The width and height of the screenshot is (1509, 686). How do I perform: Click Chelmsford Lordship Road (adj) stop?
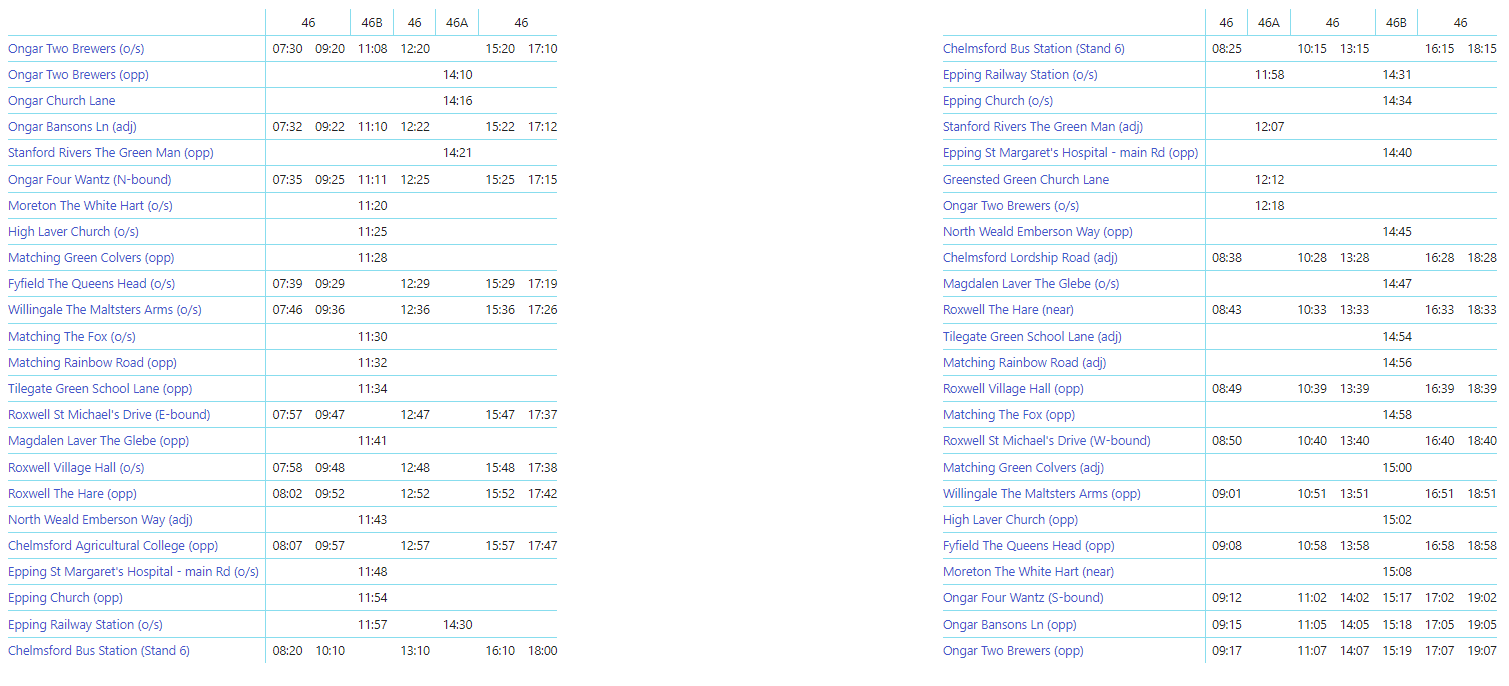coord(1030,258)
